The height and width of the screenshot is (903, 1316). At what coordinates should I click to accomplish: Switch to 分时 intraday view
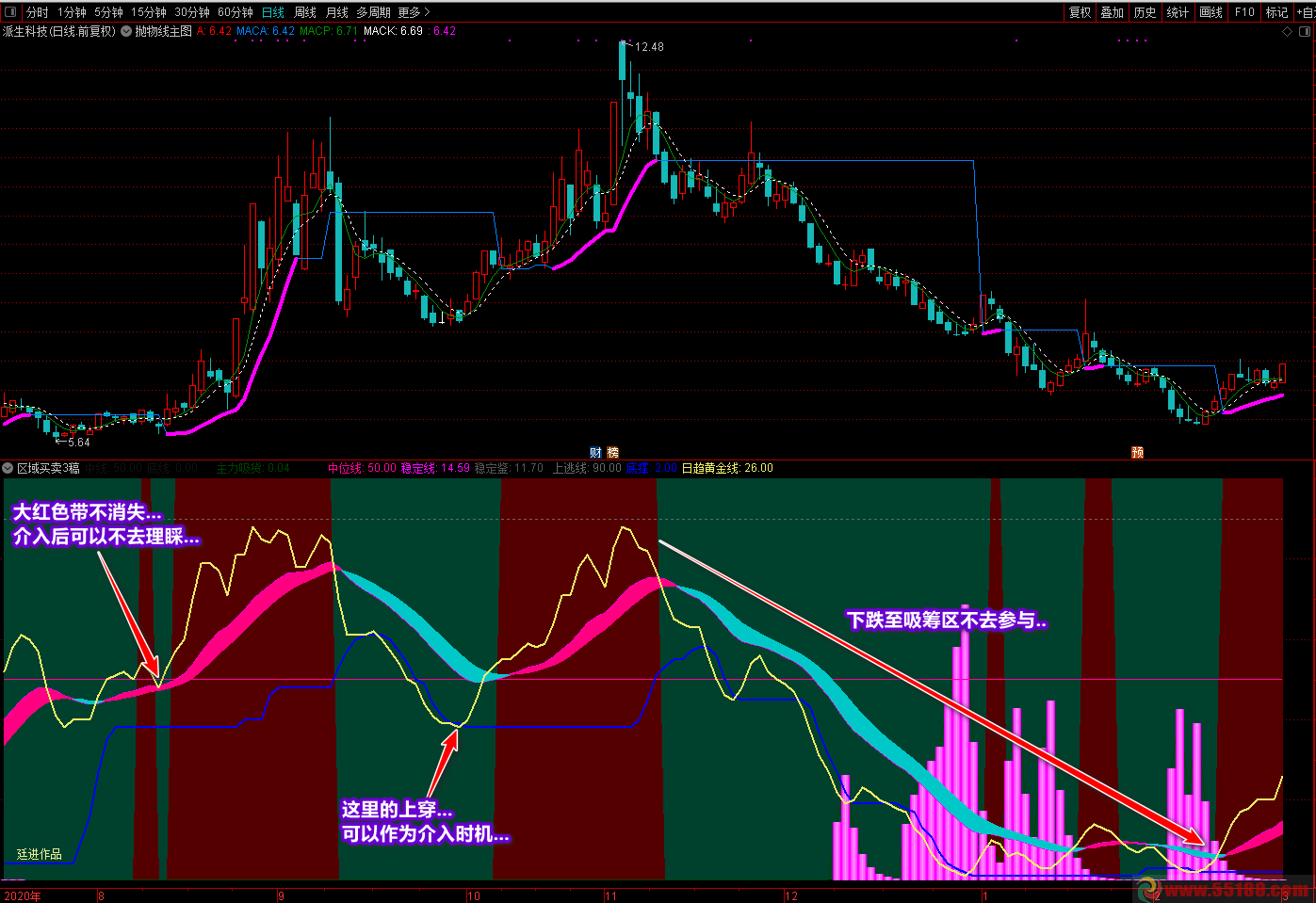coord(37,12)
